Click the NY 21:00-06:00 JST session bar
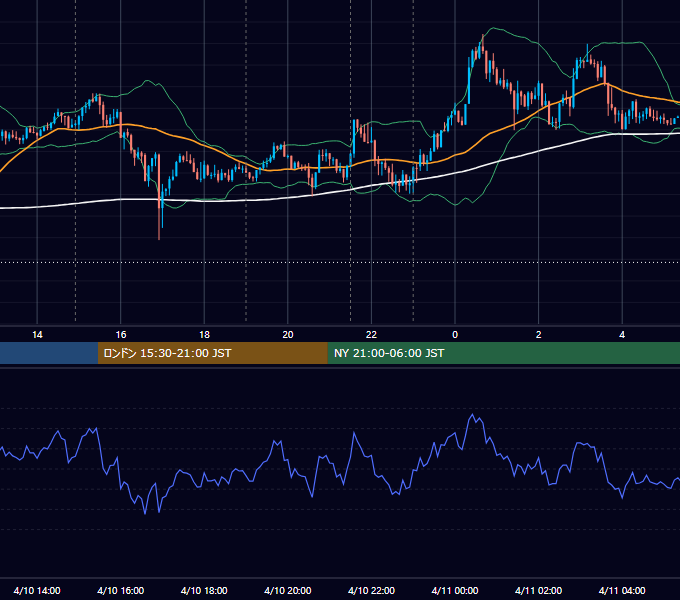The width and height of the screenshot is (680, 600). [503, 353]
